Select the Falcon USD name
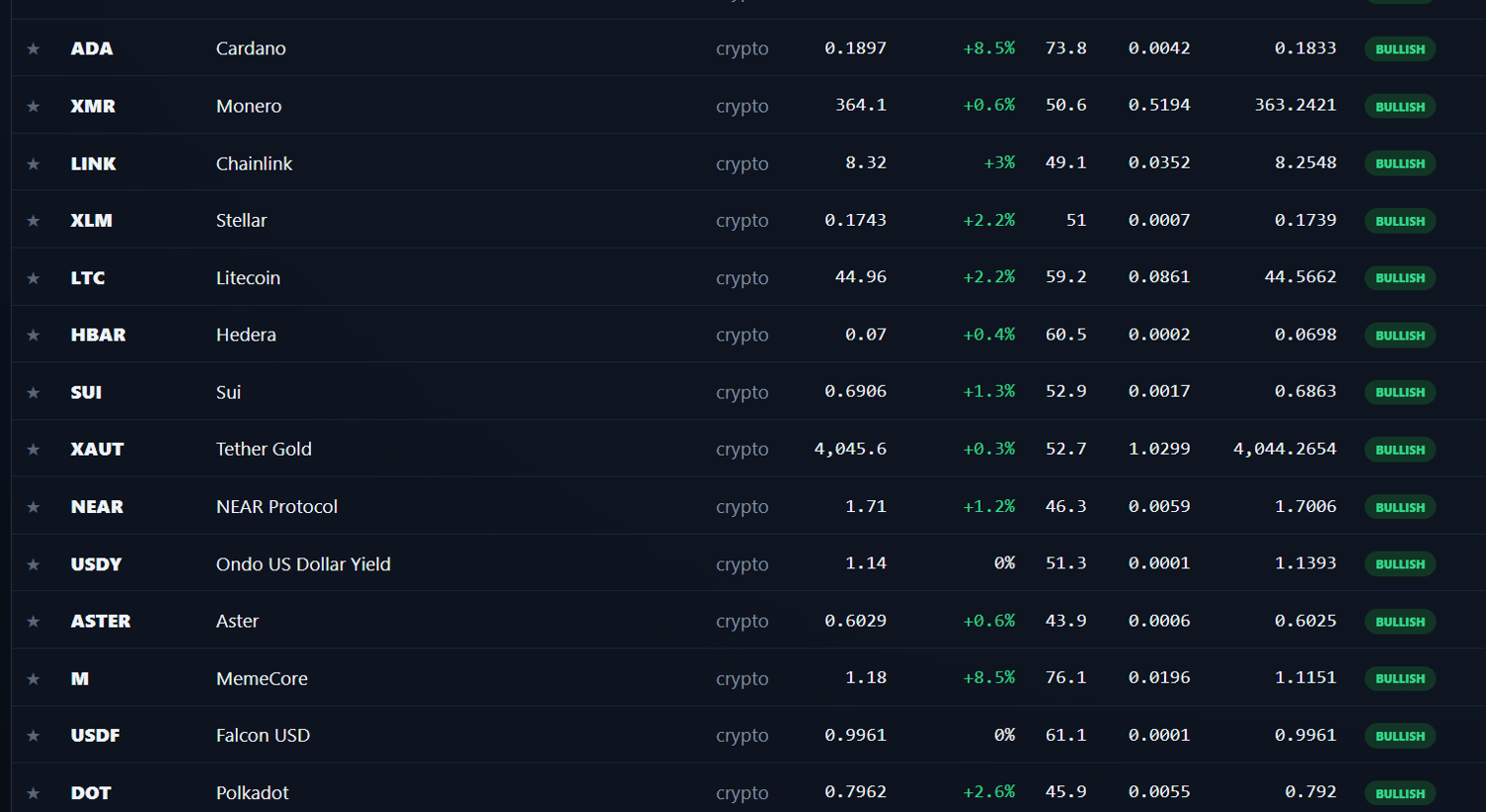 pos(263,736)
